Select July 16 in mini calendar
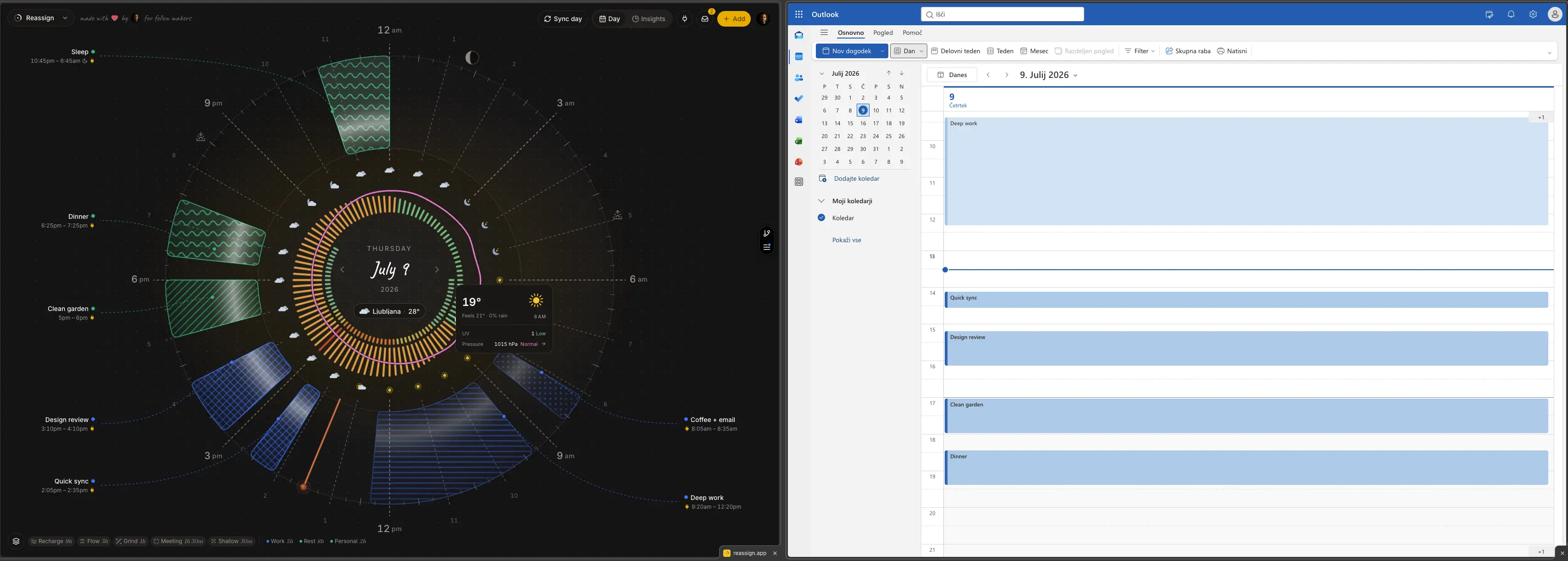The image size is (1568, 561). (x=863, y=124)
